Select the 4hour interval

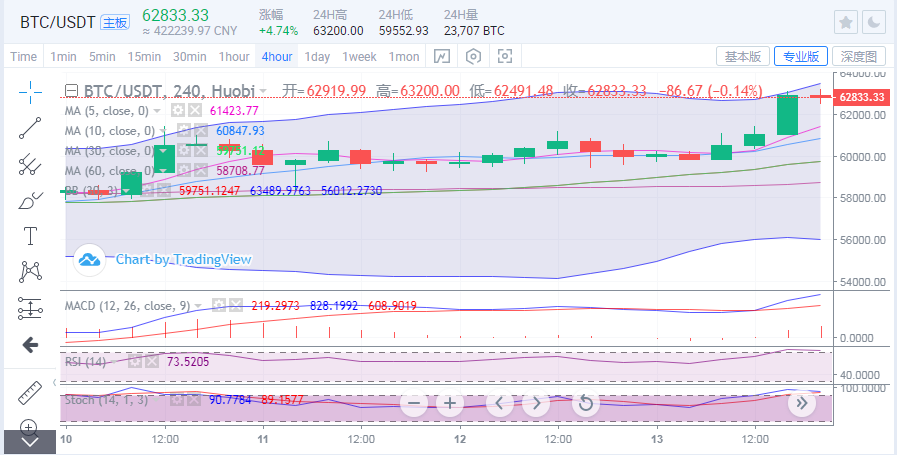coord(277,57)
